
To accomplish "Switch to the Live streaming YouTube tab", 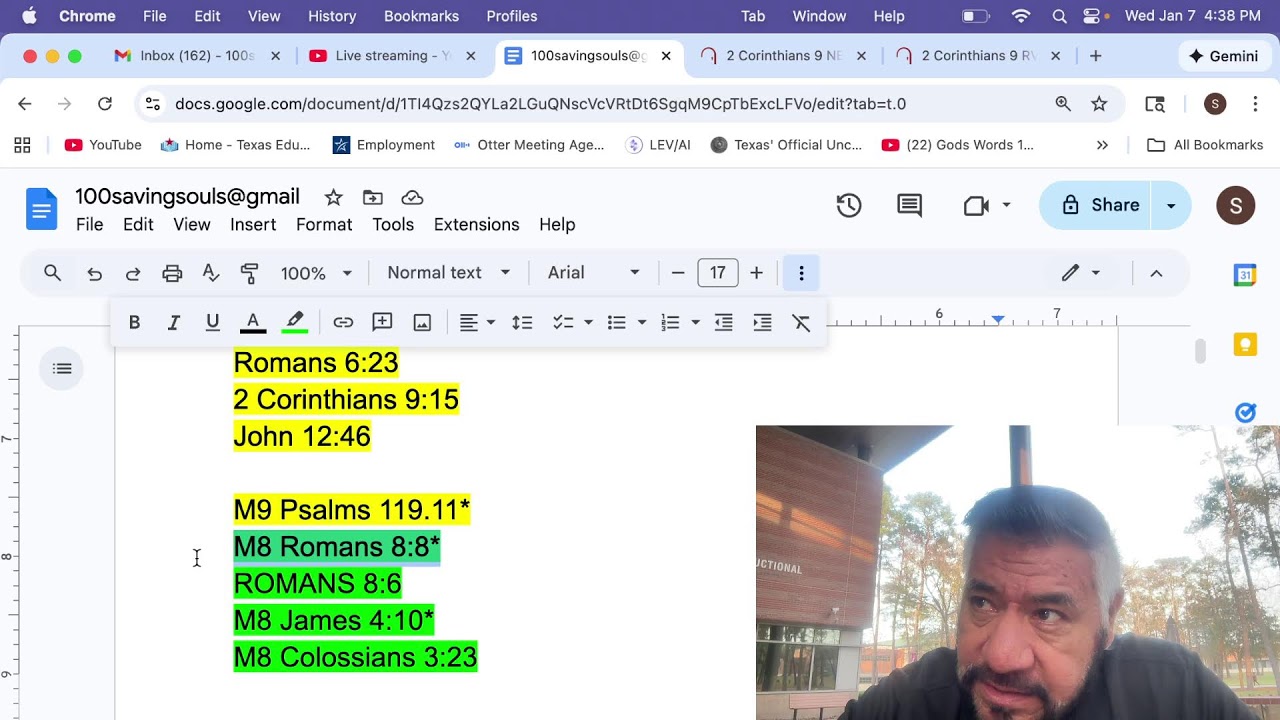I will tap(392, 56).
